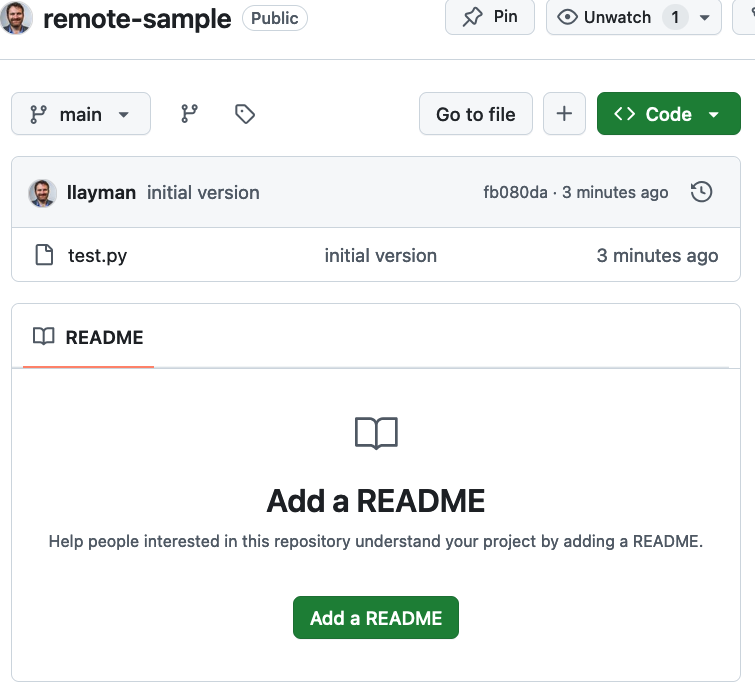
Task: Open commit hash fb080da
Action: pyautogui.click(x=515, y=192)
